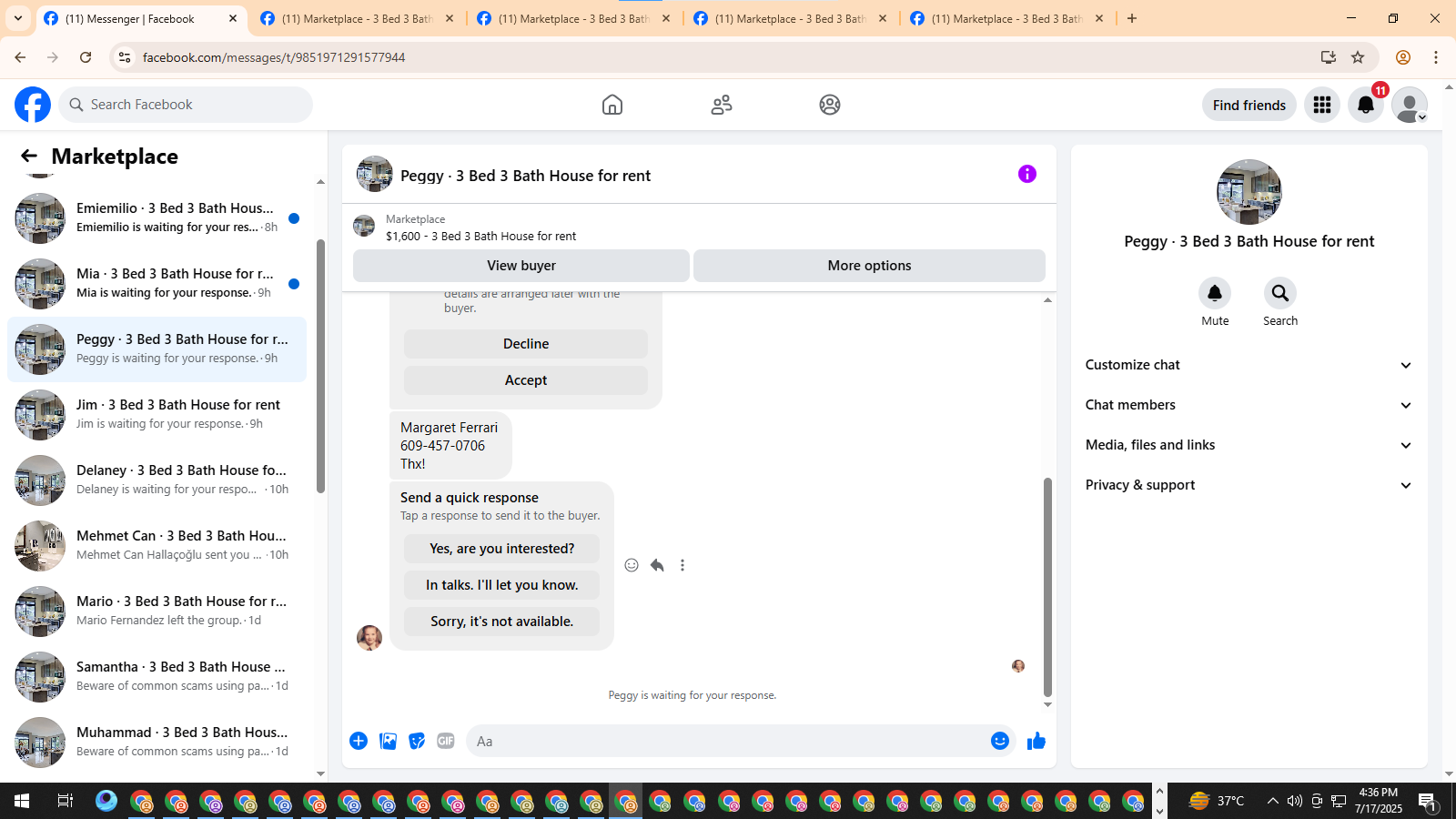Open Mehmet Can conversation in the list

tap(157, 546)
